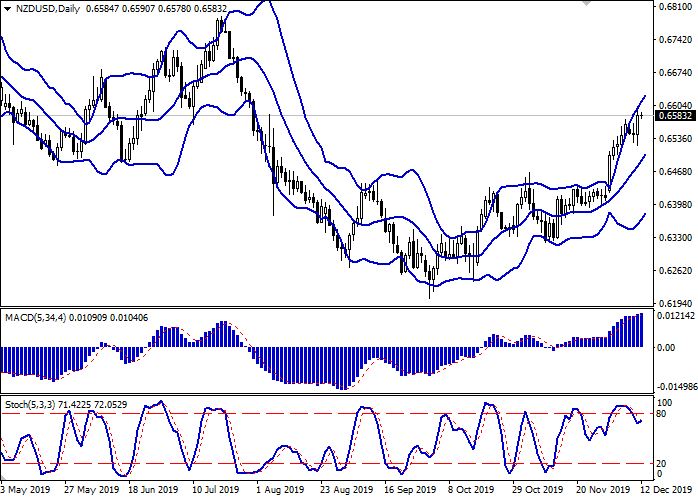
Task: Select the 10 Jul 2019 date label
Action: point(217,491)
